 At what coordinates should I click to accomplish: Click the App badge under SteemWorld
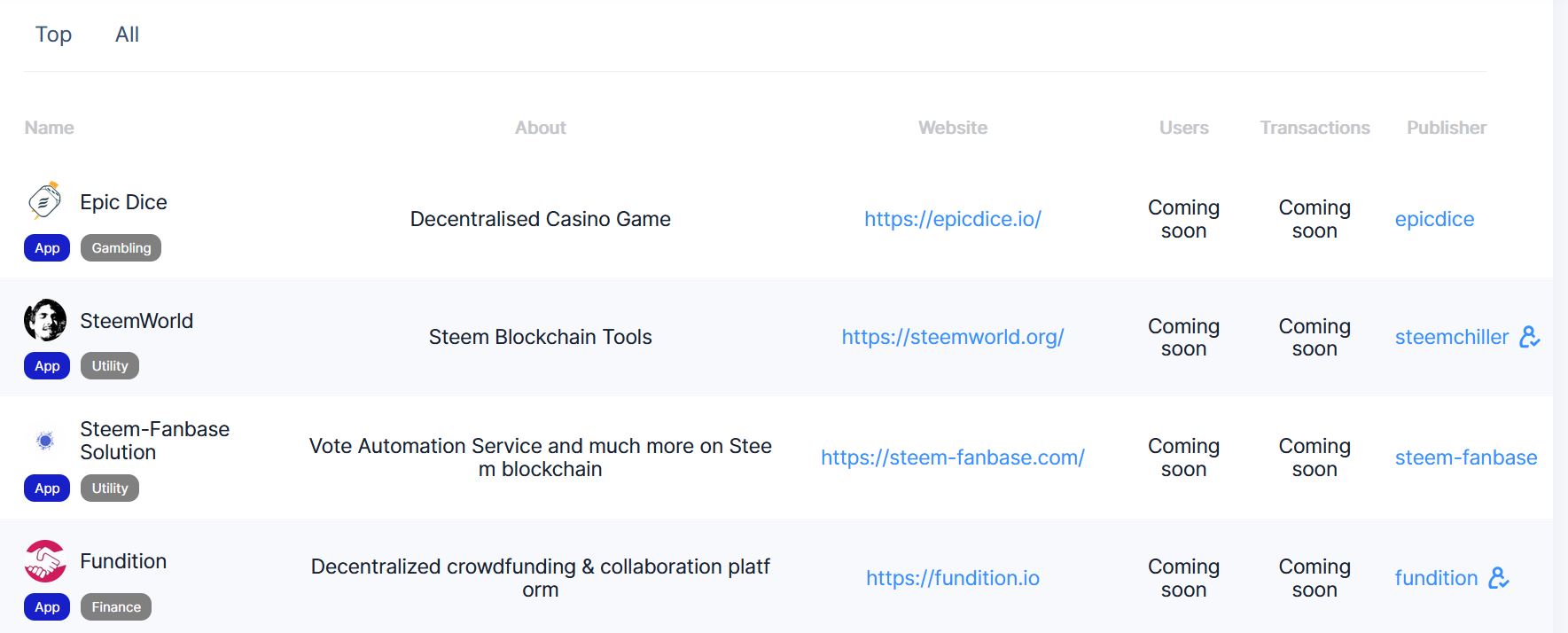47,366
